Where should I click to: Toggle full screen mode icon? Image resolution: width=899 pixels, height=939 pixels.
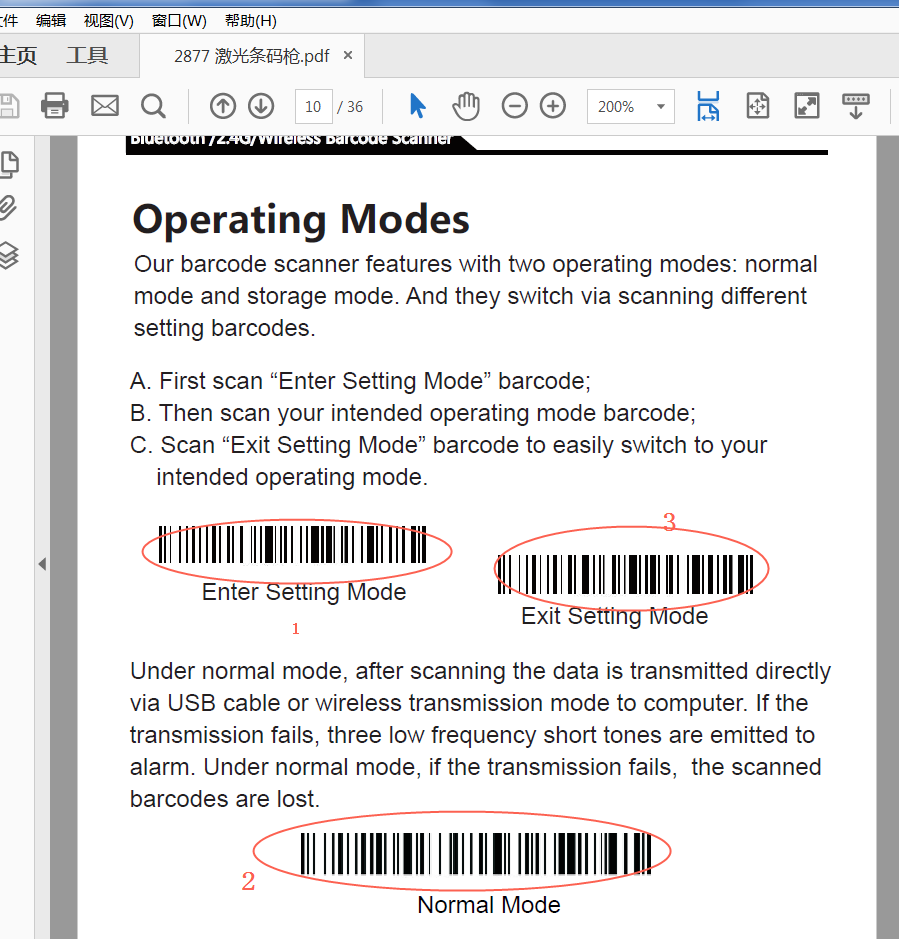806,106
